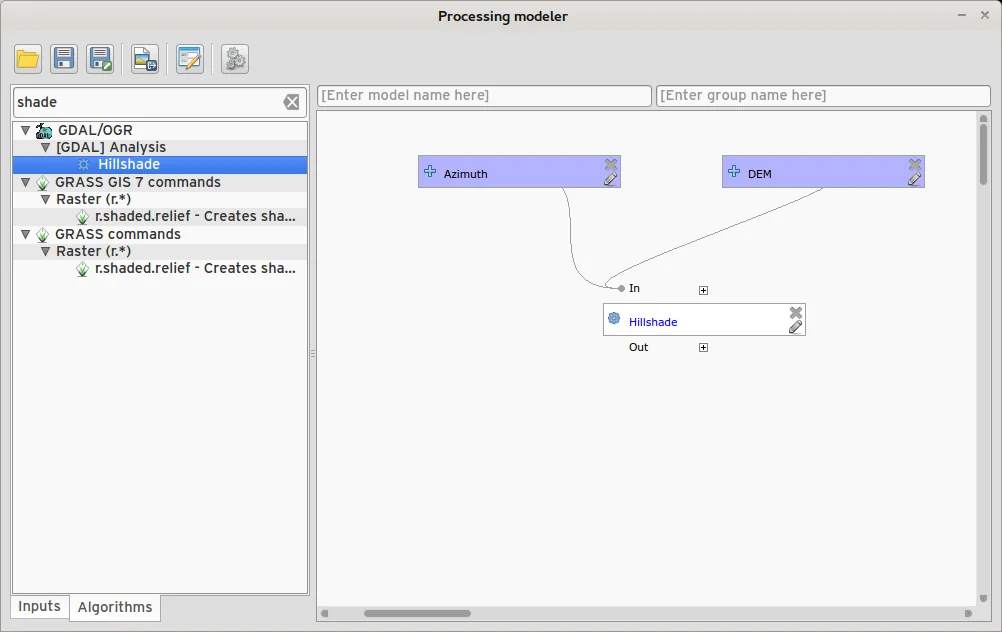
Task: Expand the In parameters of Hillshade
Action: [x=703, y=290]
